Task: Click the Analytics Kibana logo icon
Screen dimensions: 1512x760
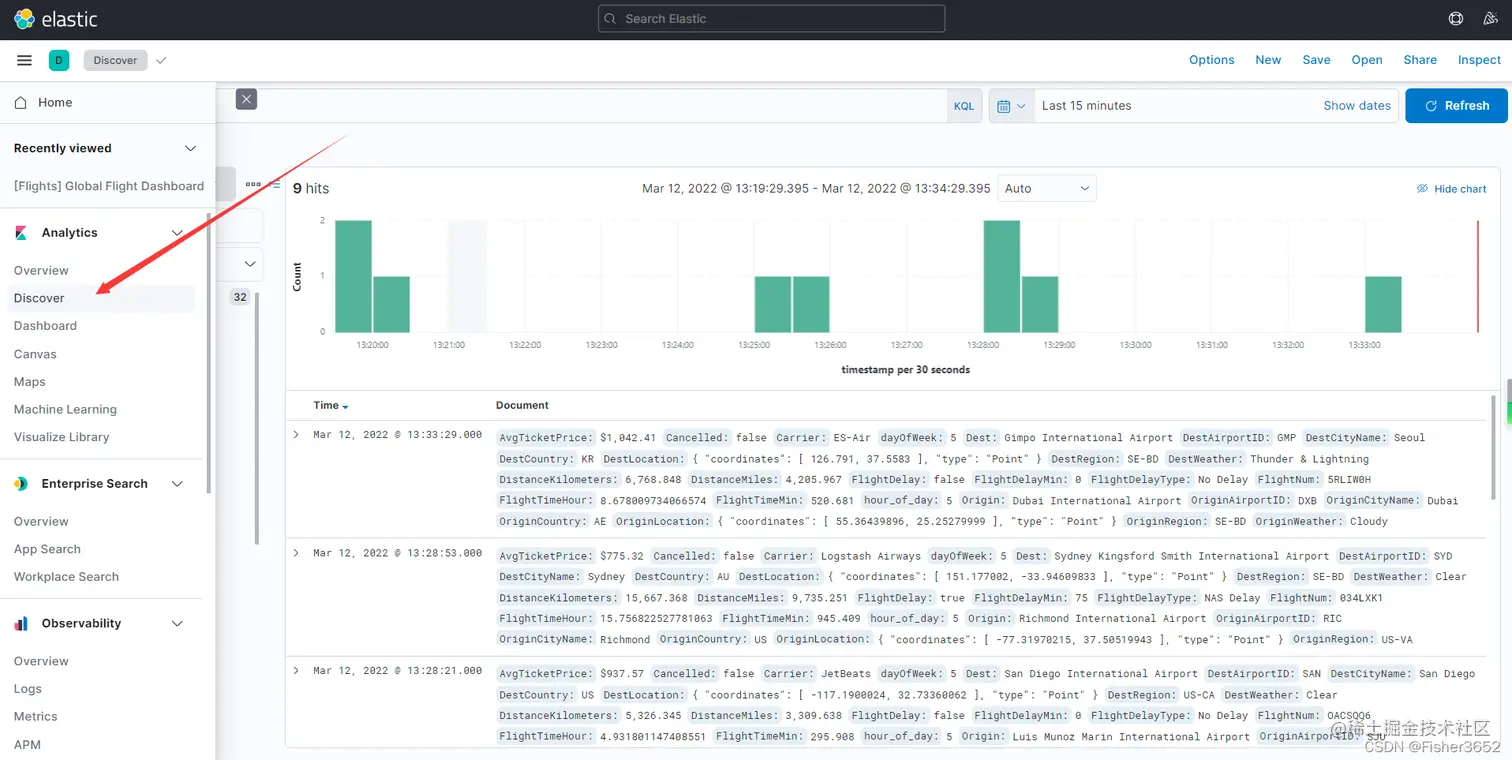Action: pos(21,233)
